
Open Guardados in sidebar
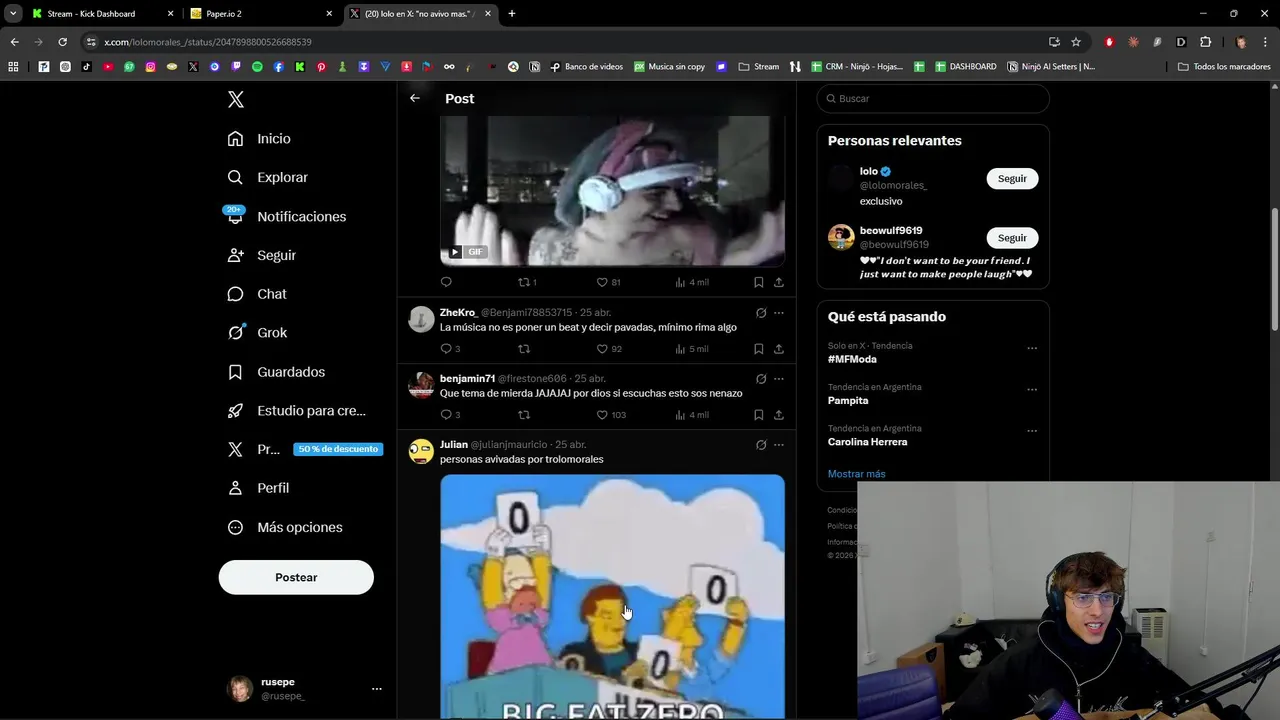[x=276, y=372]
